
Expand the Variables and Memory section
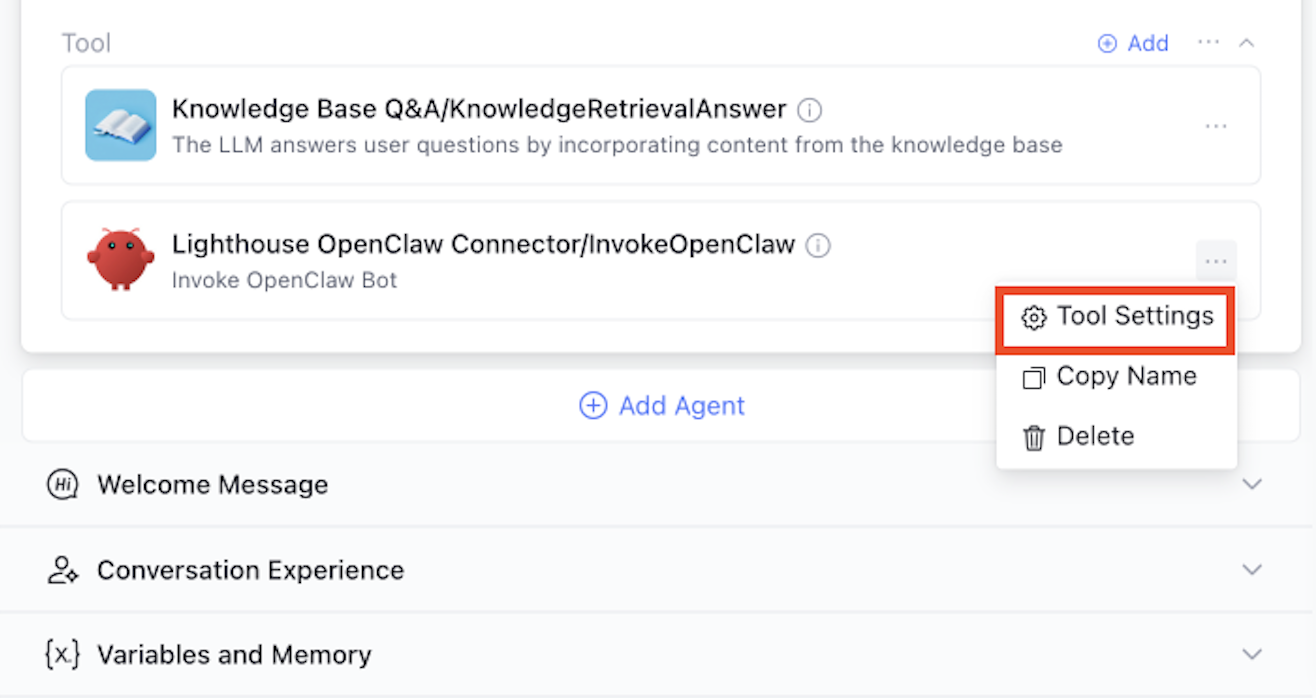(1251, 655)
